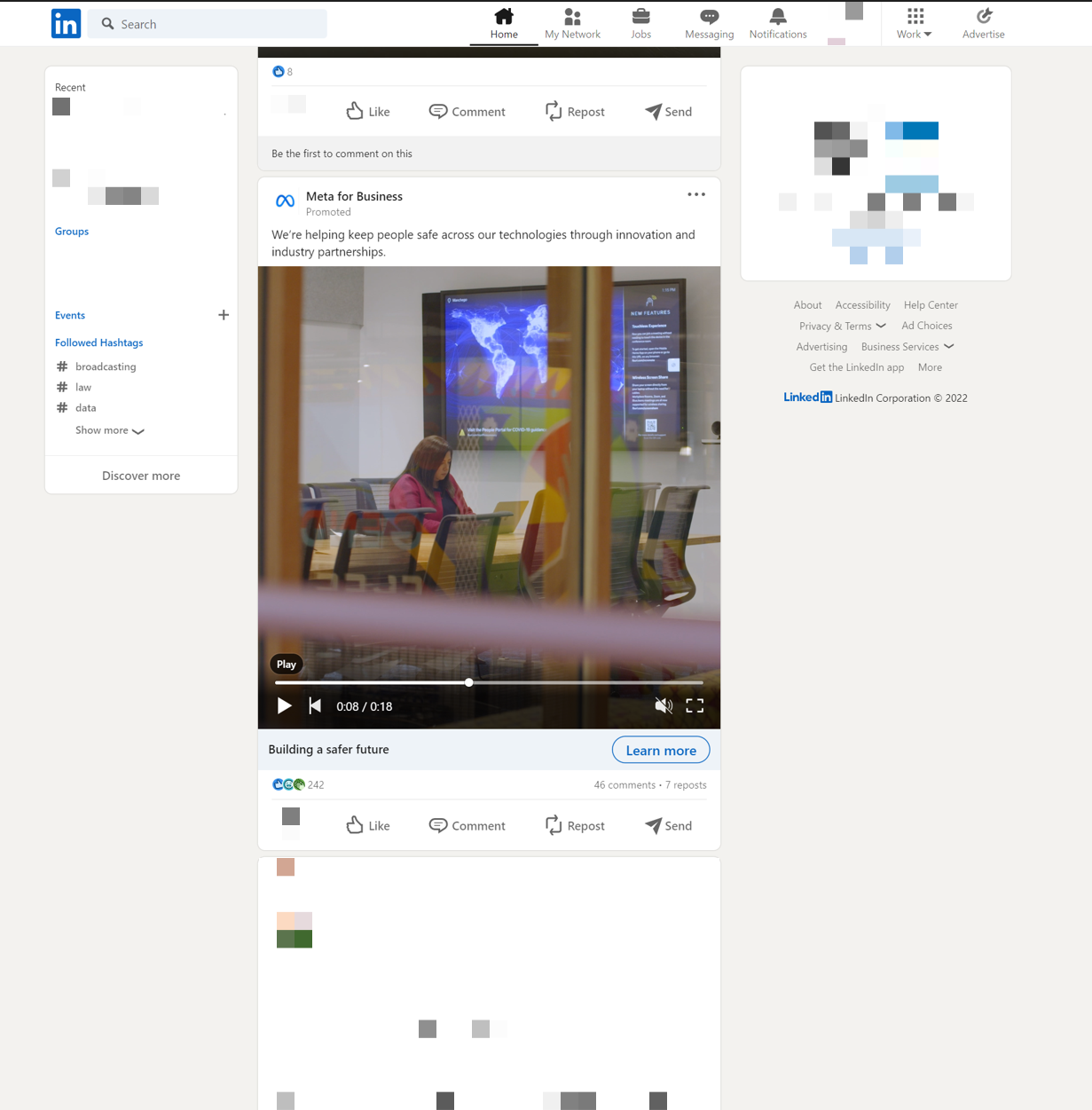The height and width of the screenshot is (1110, 1092).
Task: Click the video progress slider handle
Action: [468, 682]
